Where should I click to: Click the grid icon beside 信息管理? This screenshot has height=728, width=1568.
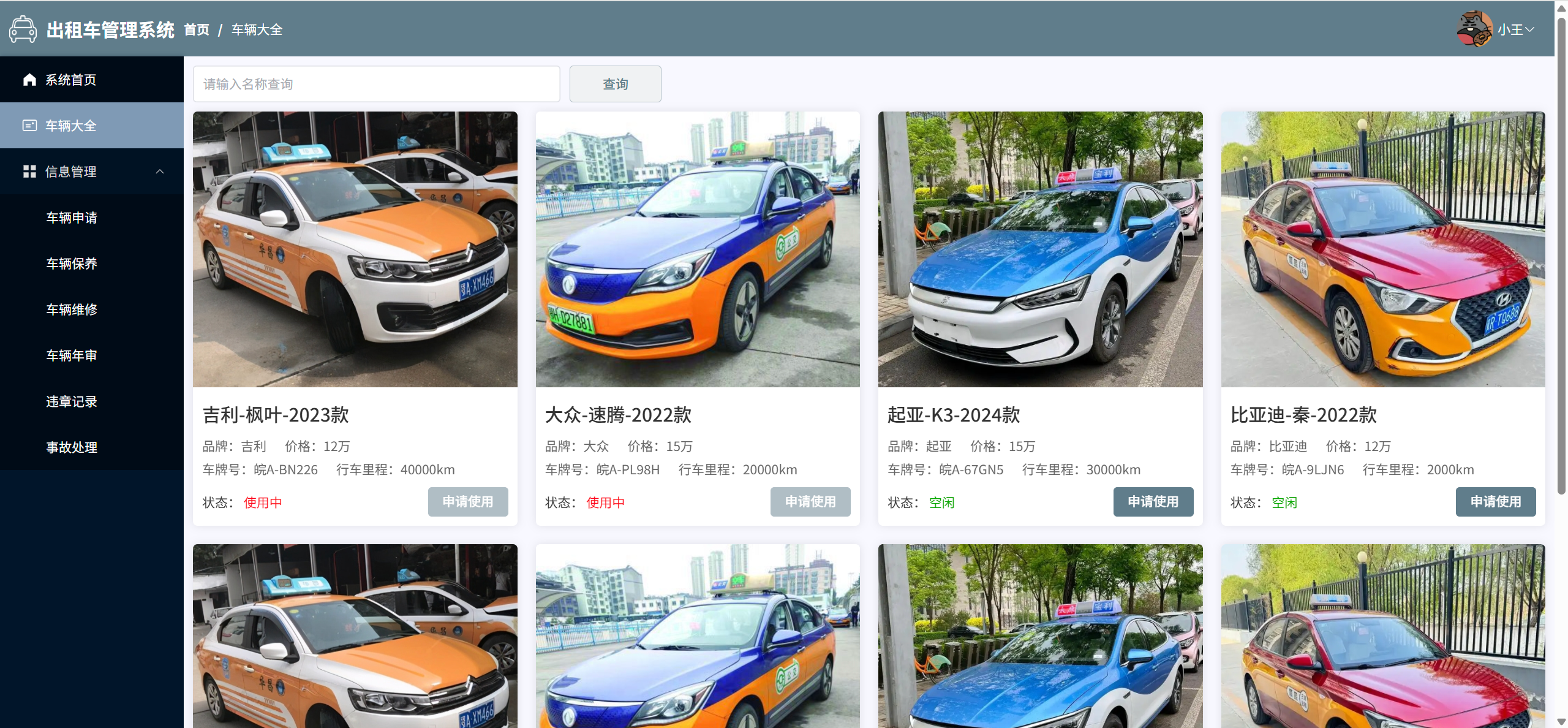29,172
